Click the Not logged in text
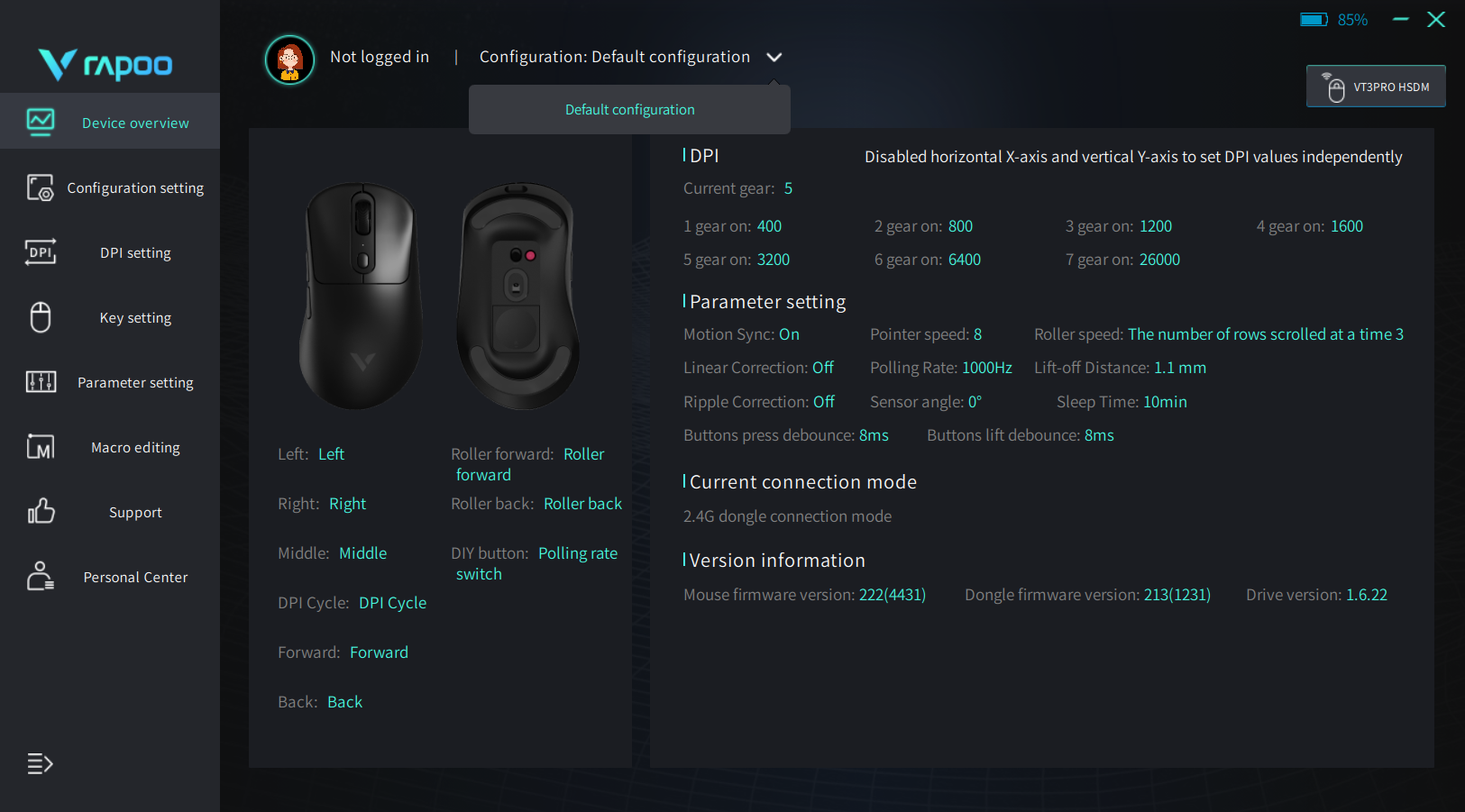The image size is (1465, 812). coord(380,57)
